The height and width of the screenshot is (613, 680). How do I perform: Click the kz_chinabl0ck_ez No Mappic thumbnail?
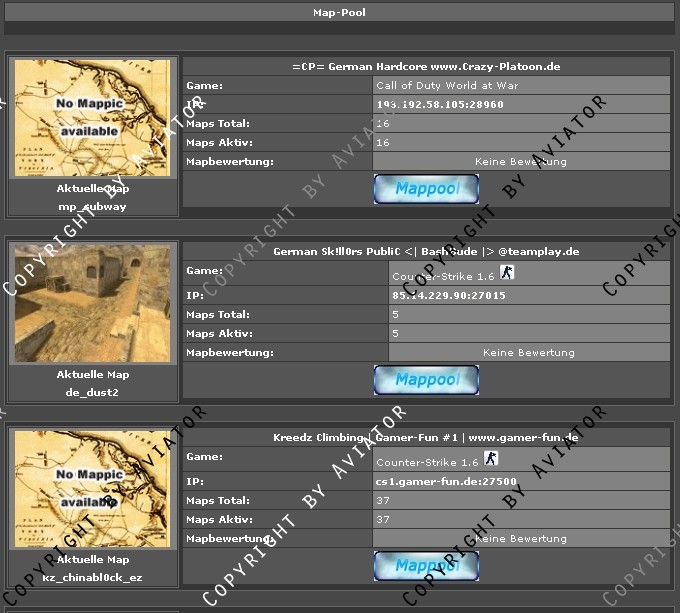[92, 489]
